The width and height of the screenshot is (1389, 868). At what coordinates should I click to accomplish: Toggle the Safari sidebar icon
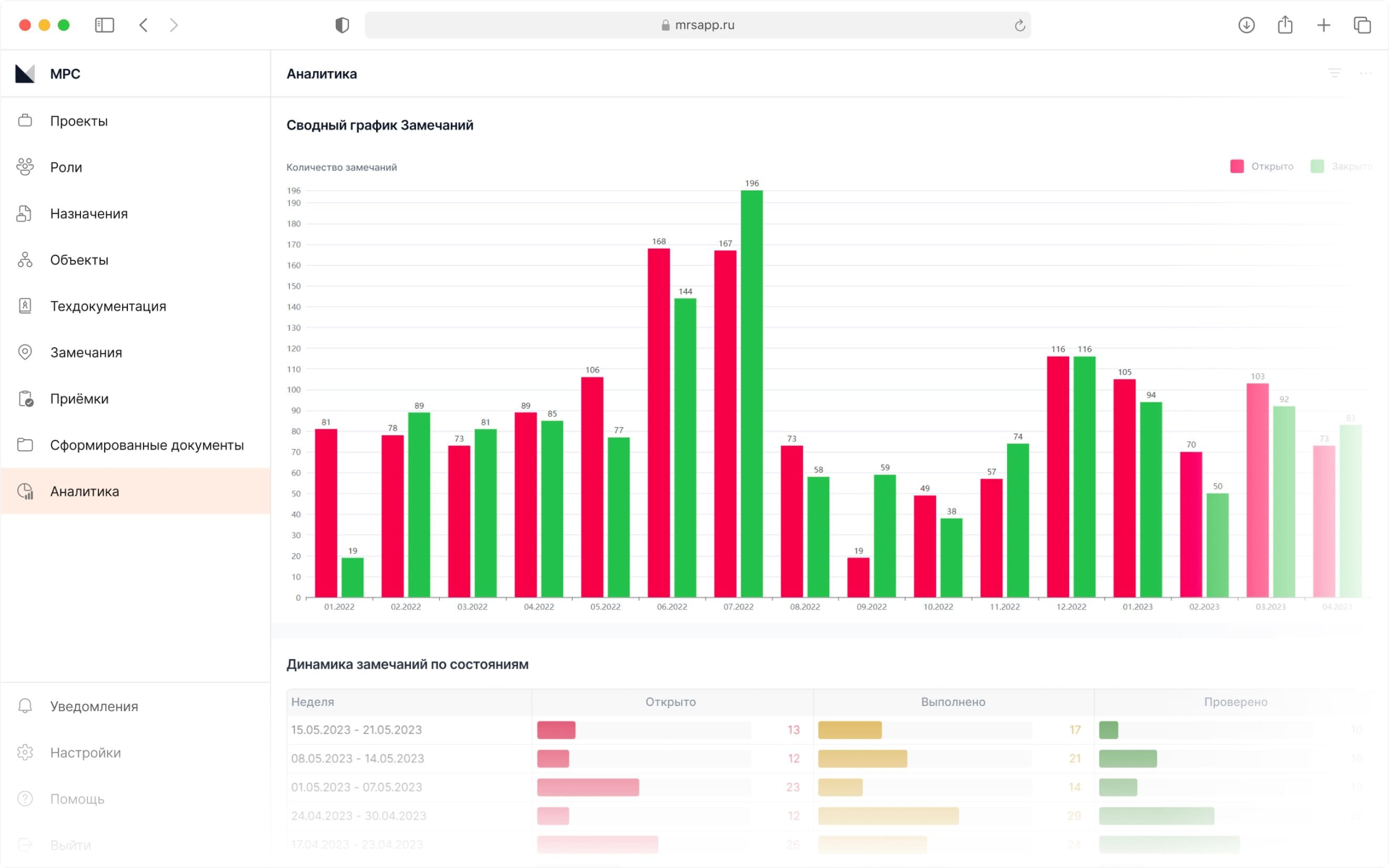105,25
